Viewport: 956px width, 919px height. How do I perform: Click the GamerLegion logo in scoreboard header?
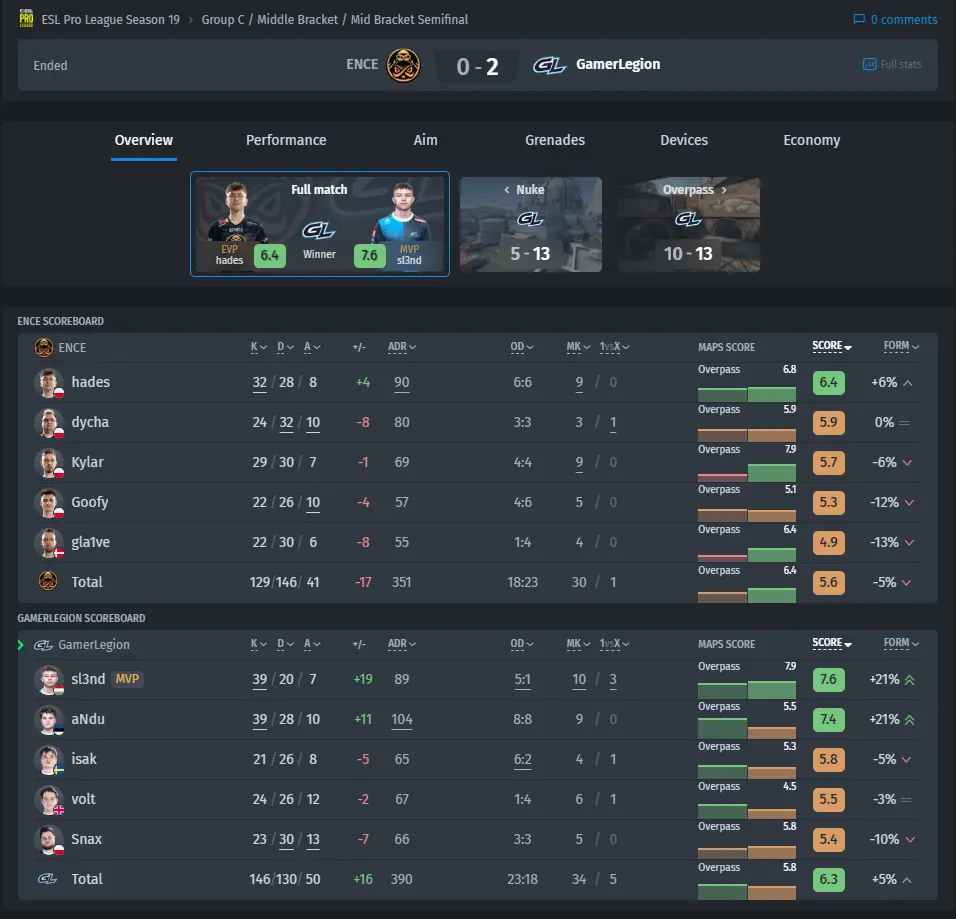[43, 645]
